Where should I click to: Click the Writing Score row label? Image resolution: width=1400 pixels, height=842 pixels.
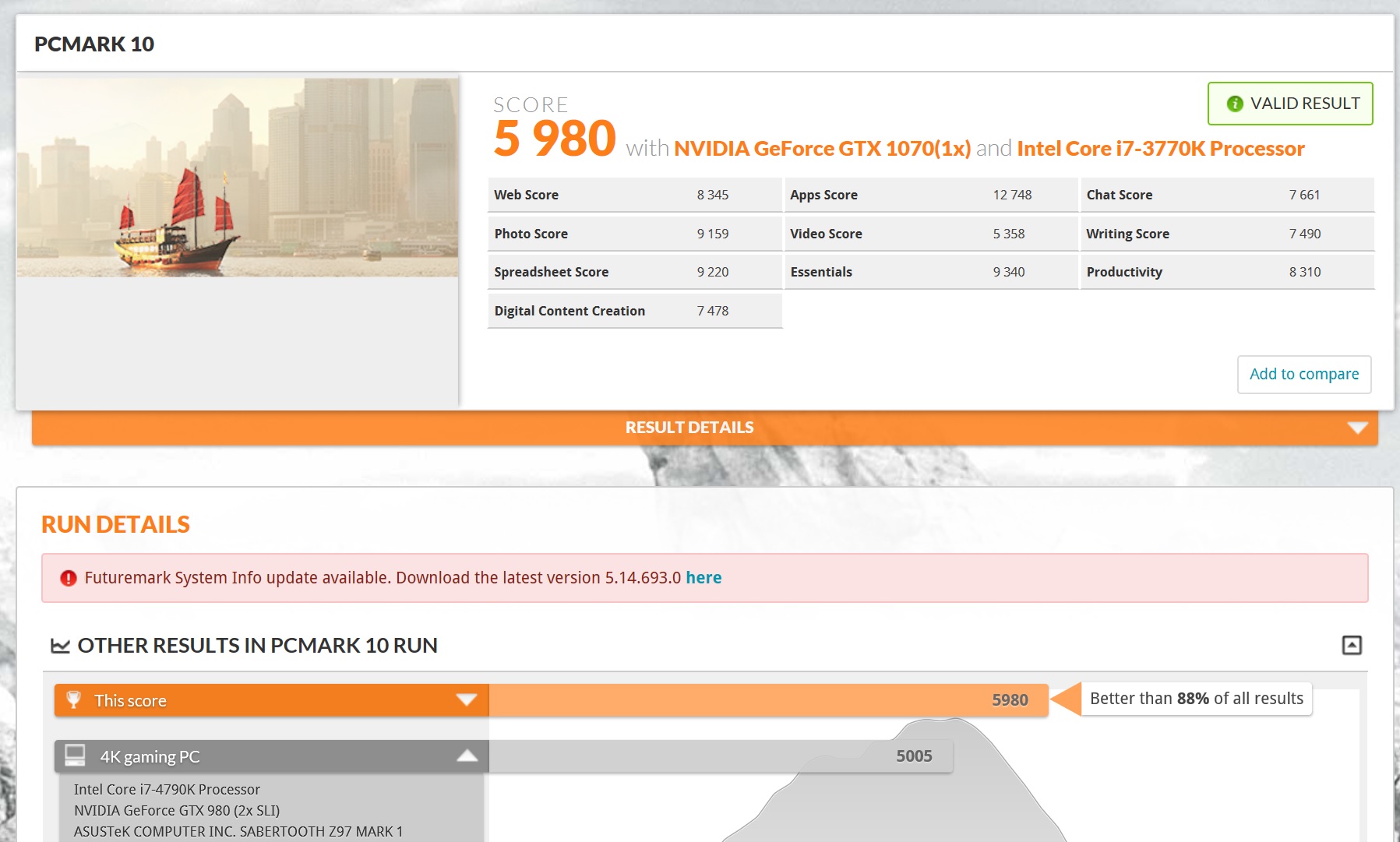coord(1128,234)
